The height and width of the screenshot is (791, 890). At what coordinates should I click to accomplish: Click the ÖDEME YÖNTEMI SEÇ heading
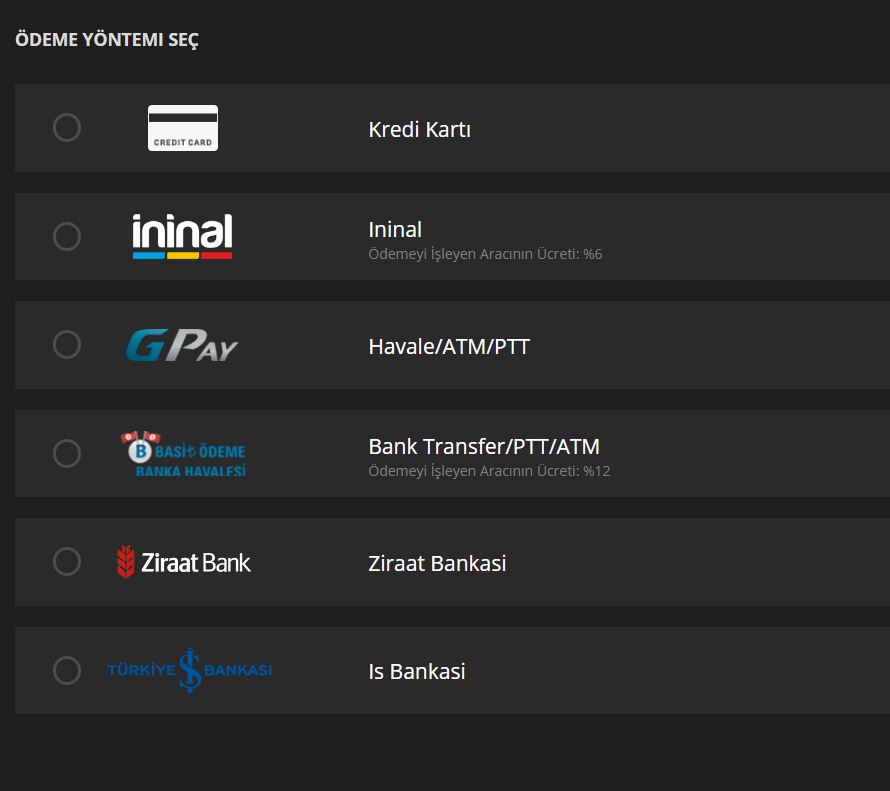107,40
